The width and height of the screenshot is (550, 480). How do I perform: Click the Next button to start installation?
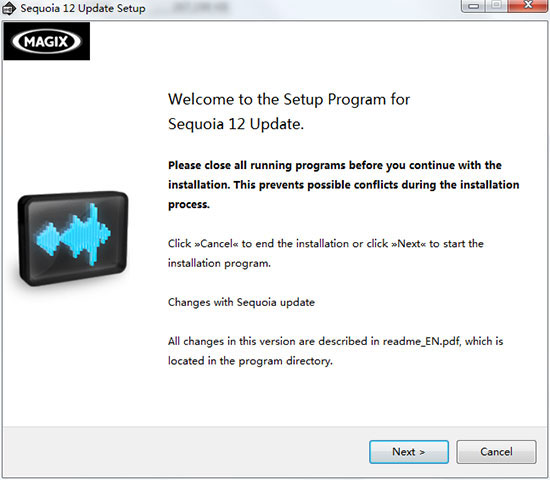pyautogui.click(x=409, y=452)
